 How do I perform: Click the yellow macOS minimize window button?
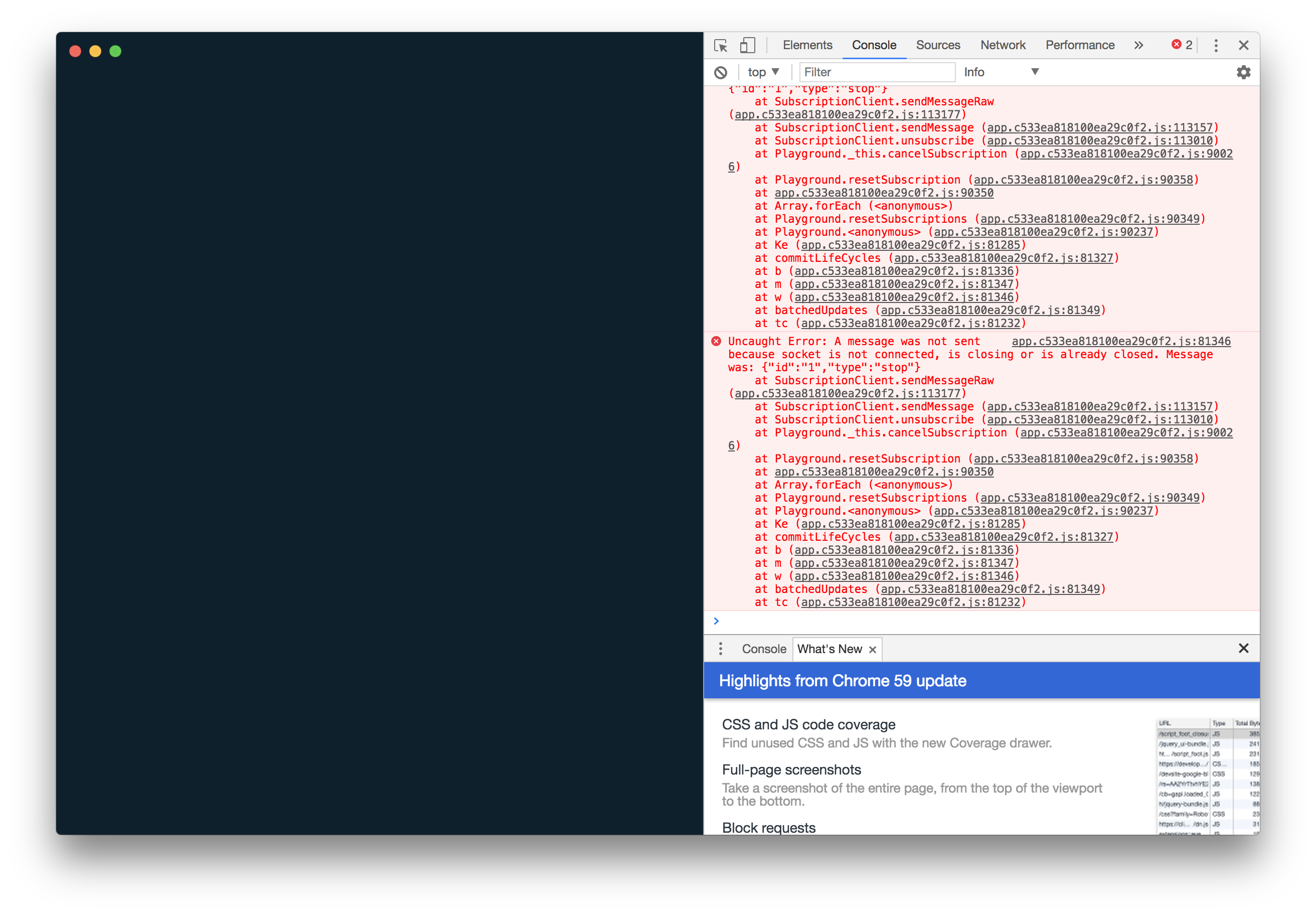[95, 52]
